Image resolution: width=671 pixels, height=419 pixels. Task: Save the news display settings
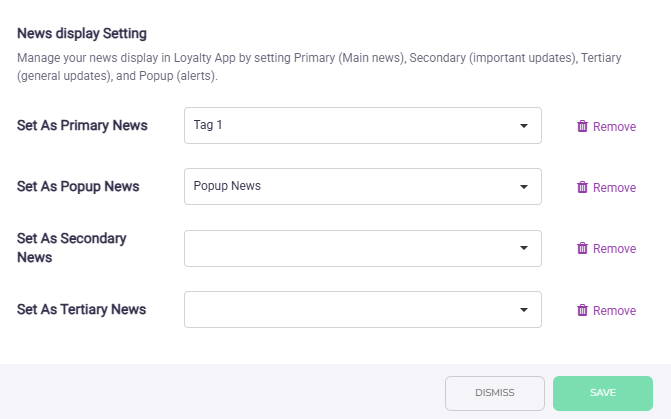coord(602,393)
